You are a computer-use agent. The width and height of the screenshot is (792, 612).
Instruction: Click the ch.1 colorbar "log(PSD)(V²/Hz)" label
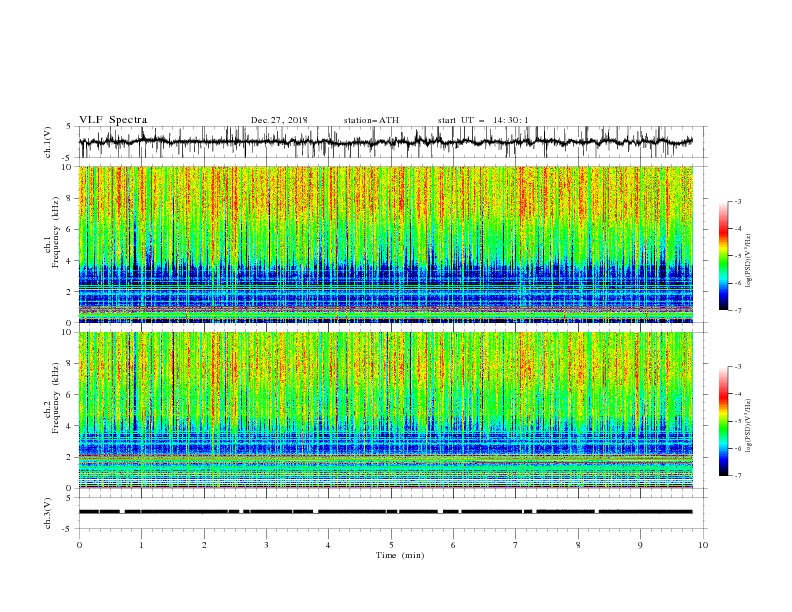tap(748, 261)
